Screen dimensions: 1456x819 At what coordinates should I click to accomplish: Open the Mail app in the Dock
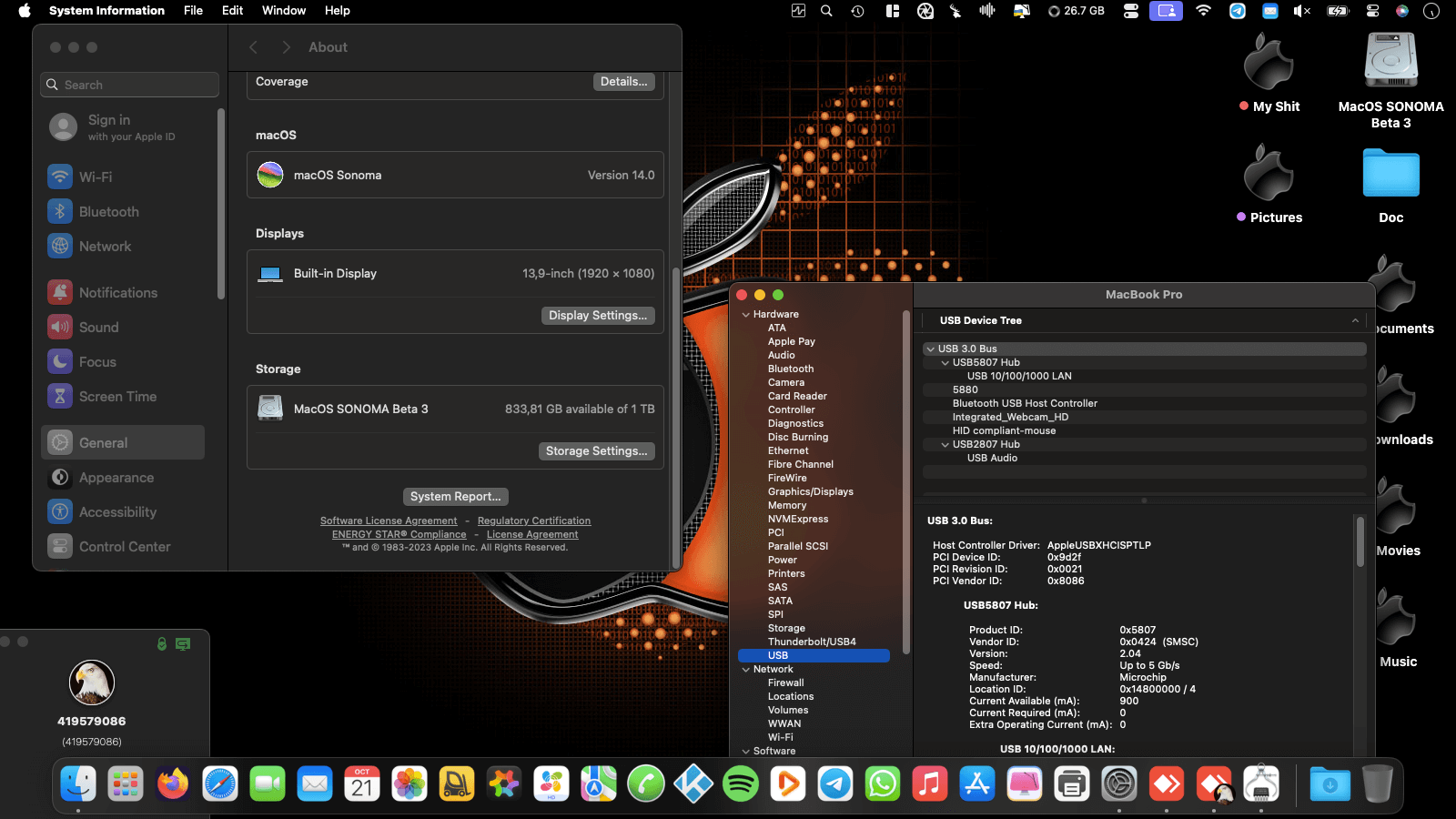pyautogui.click(x=315, y=784)
